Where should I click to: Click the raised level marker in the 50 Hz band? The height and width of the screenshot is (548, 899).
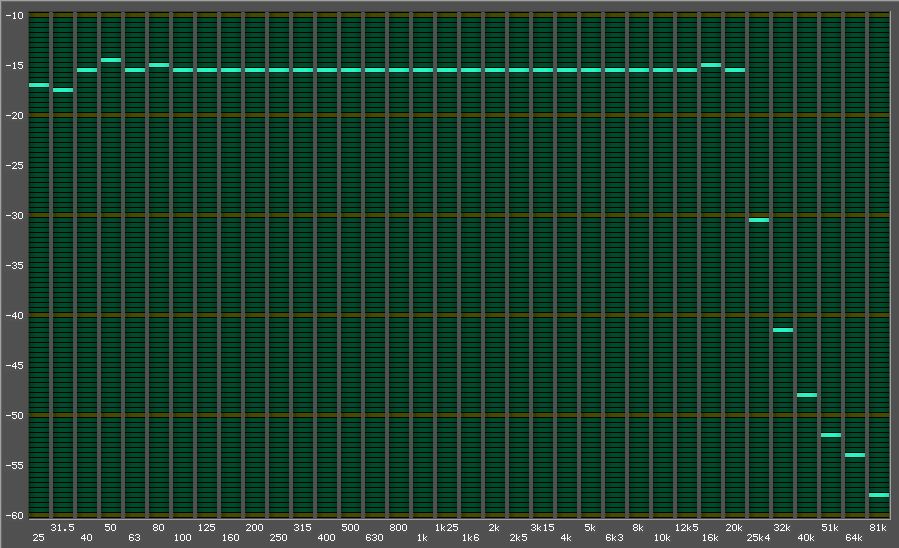coord(111,60)
